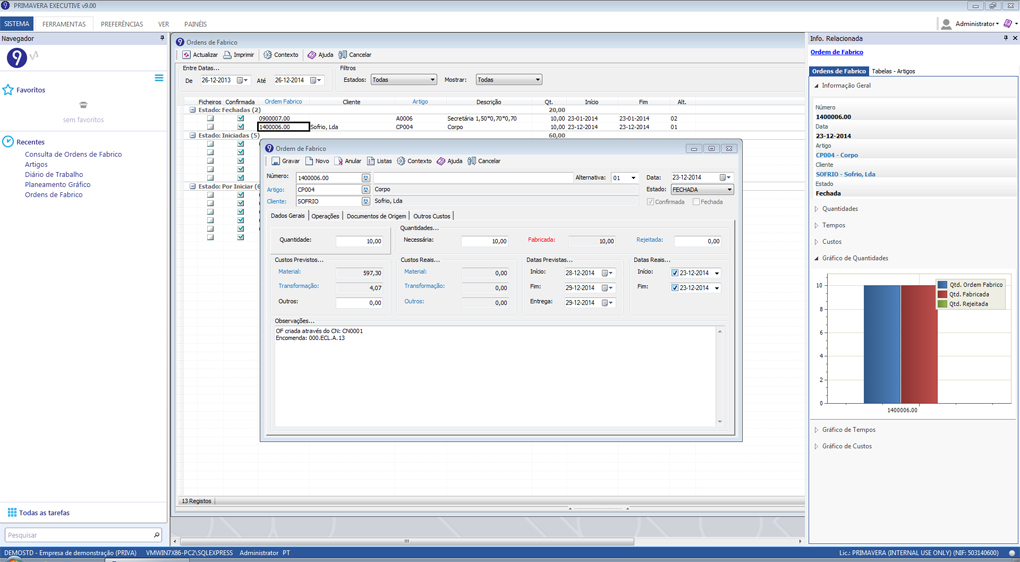Screen dimensions: 1020x562
Task: Open the Navegador hamburger menu icon
Action: coord(159,78)
